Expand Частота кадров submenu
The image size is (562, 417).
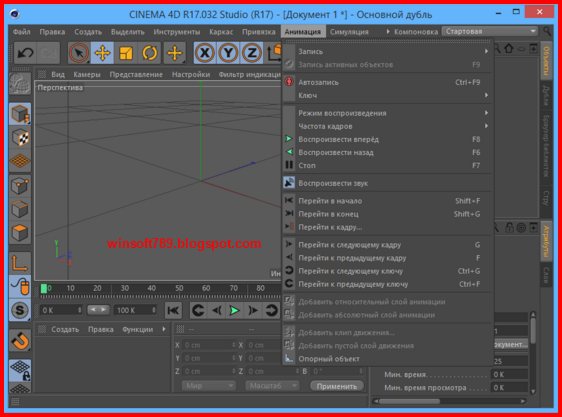pos(388,126)
